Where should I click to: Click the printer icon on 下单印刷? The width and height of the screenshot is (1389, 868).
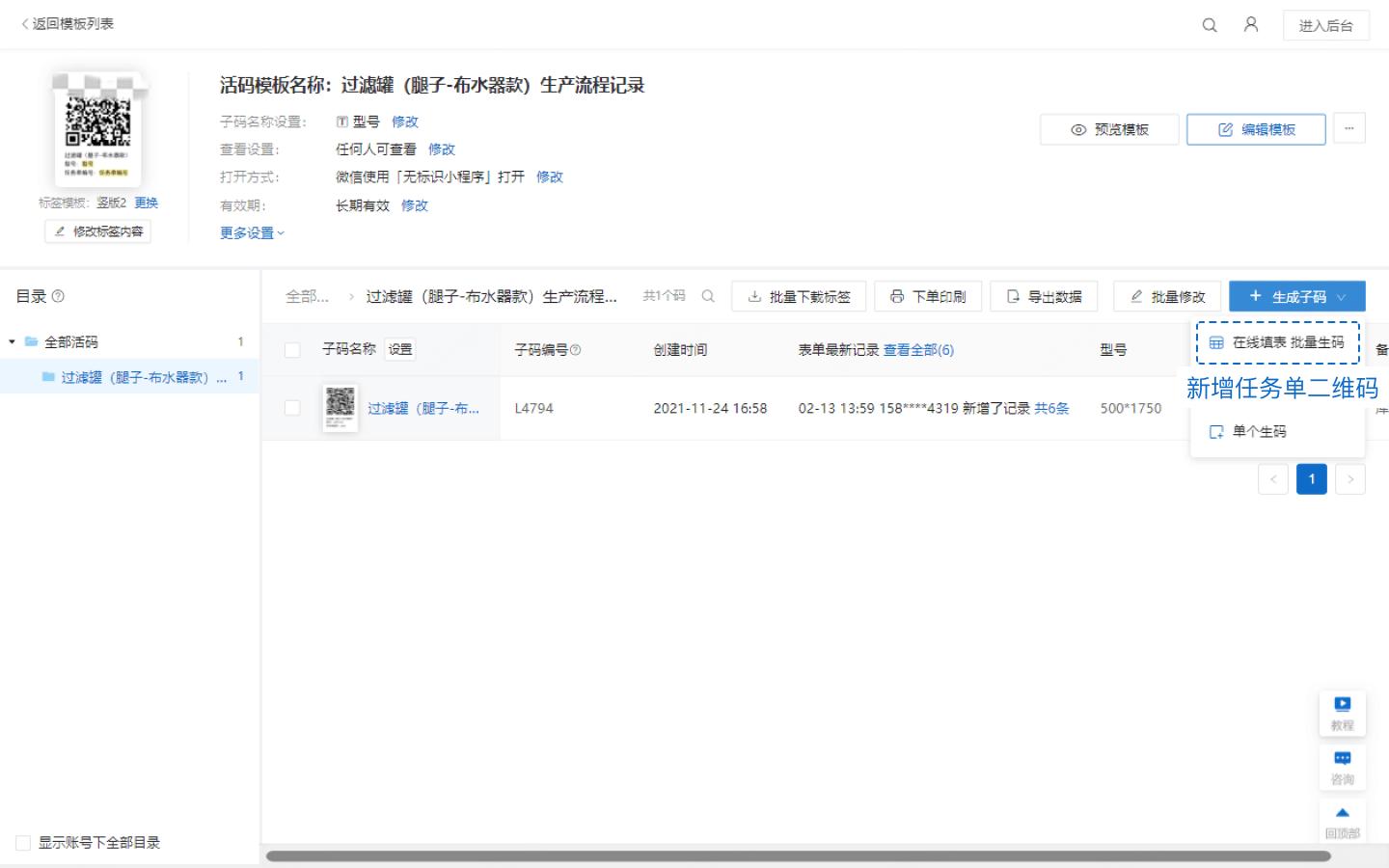pos(898,296)
